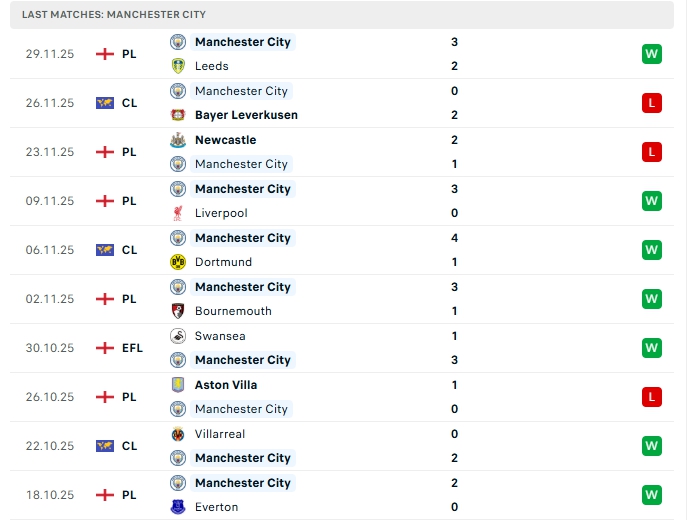Screen dimensions: 687x520
Task: Click the Champions League flag on 06.11.25
Action: [105, 250]
